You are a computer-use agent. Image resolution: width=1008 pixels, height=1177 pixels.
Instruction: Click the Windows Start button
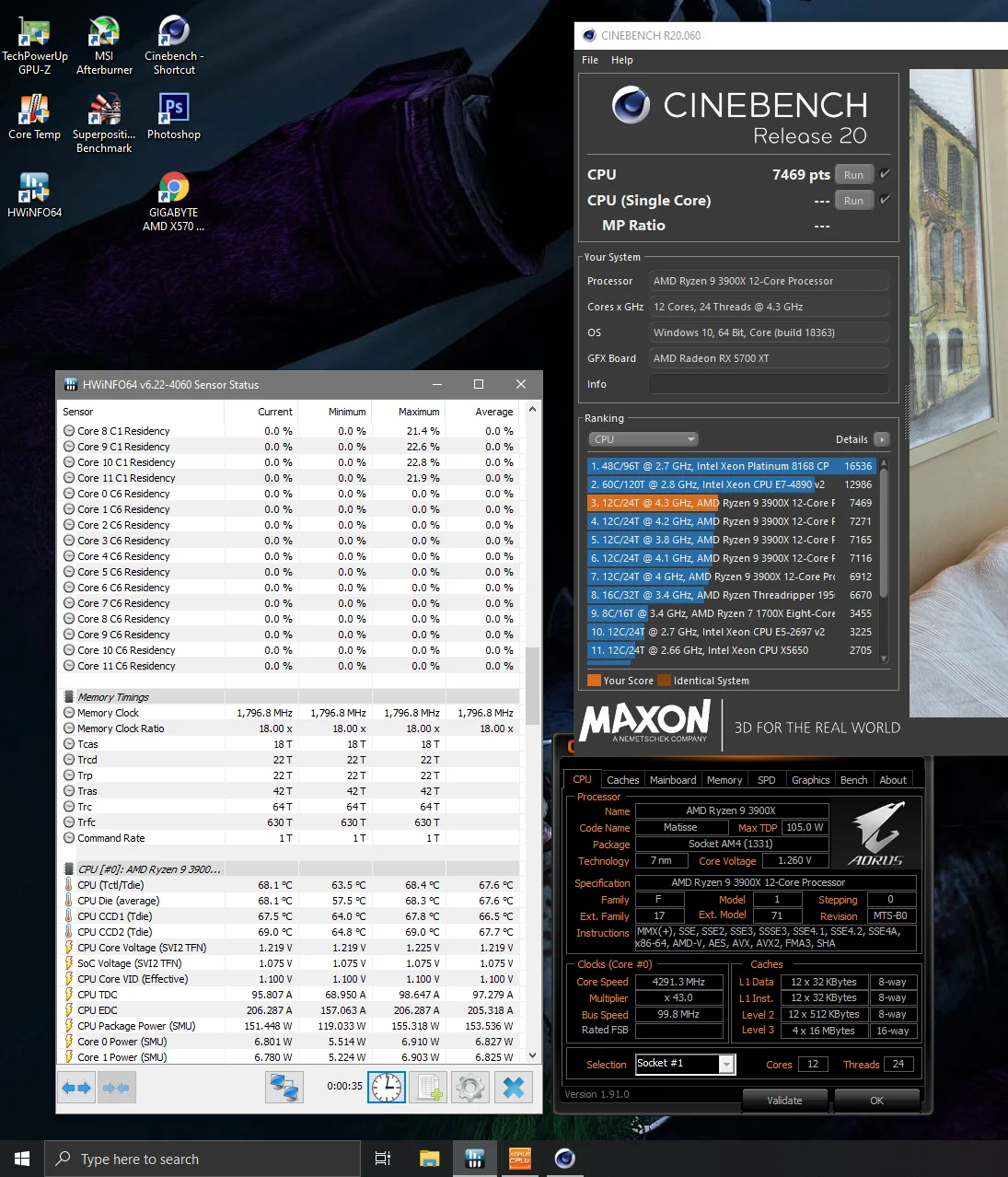[x=22, y=1159]
